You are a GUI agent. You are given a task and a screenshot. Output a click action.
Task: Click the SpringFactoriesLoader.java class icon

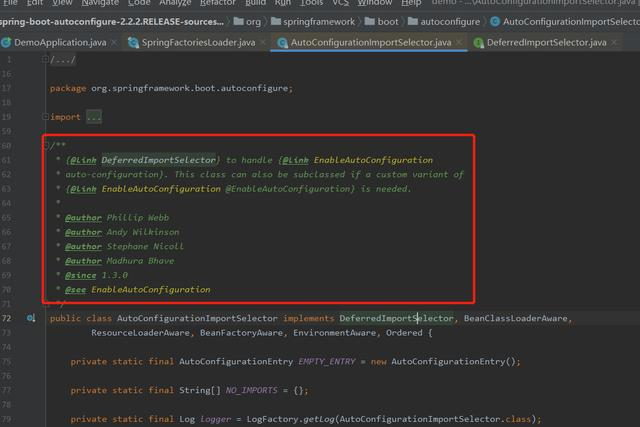coord(133,42)
